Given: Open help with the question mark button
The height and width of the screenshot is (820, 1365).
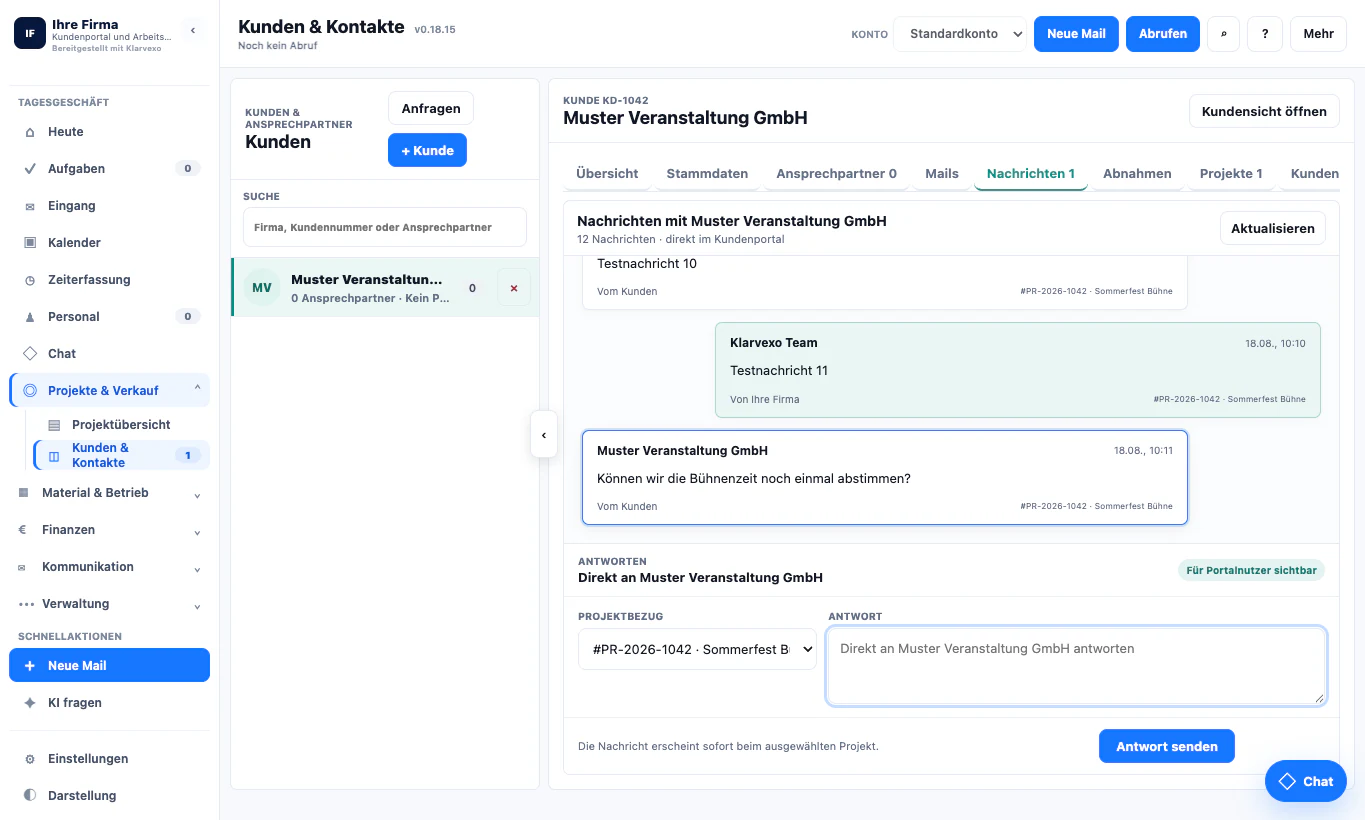Looking at the screenshot, I should [x=1265, y=34].
